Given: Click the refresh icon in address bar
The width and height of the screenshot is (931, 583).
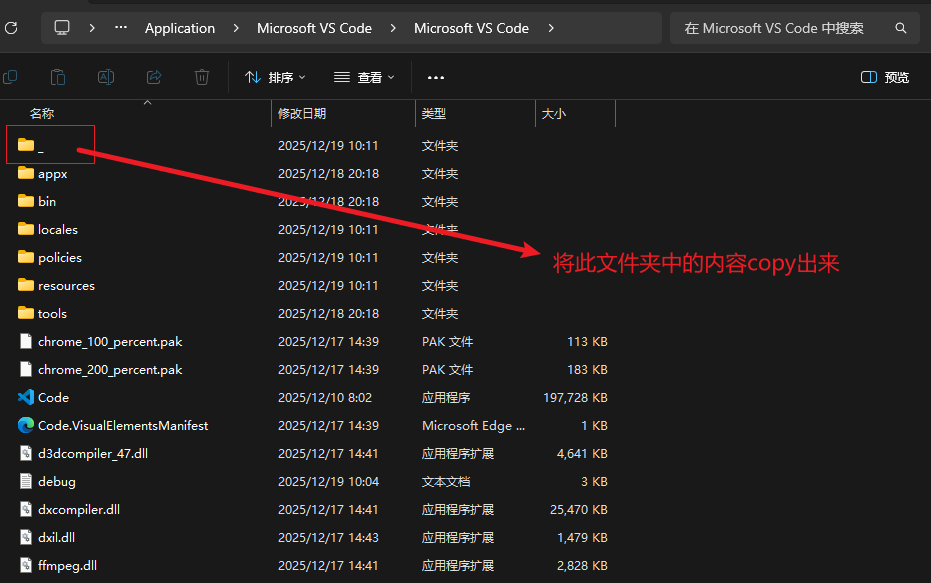Looking at the screenshot, I should click(x=11, y=28).
